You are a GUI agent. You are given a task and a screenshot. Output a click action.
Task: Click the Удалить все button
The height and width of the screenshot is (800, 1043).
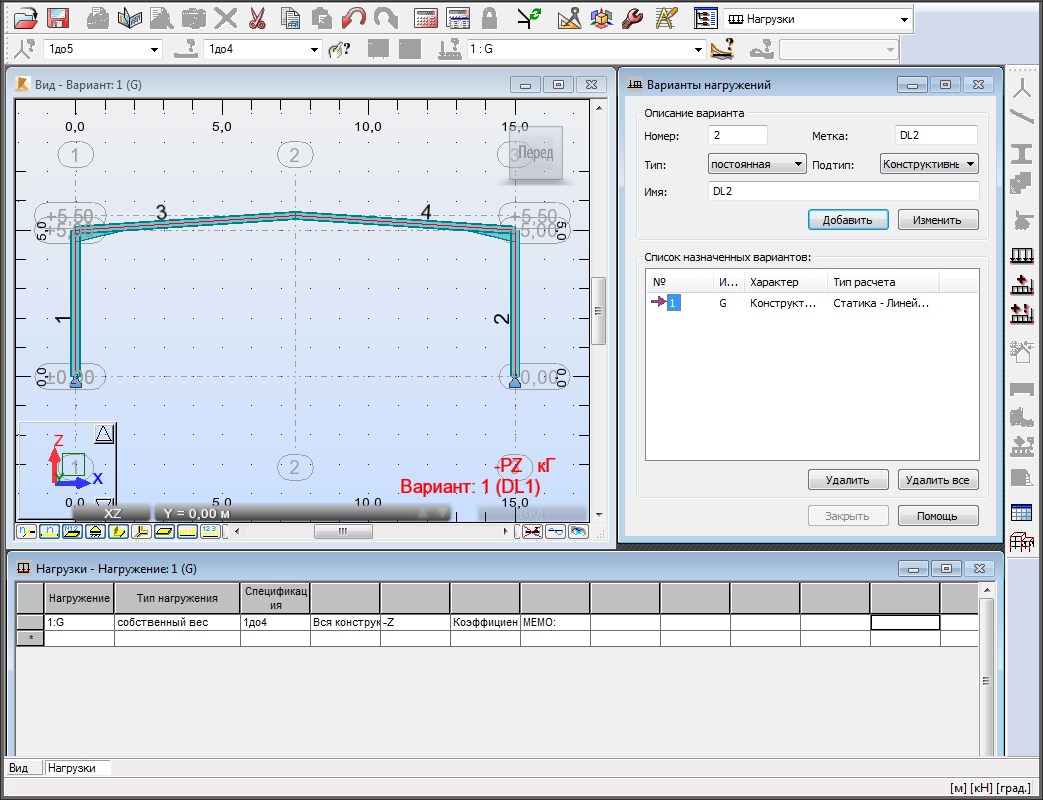(x=937, y=479)
